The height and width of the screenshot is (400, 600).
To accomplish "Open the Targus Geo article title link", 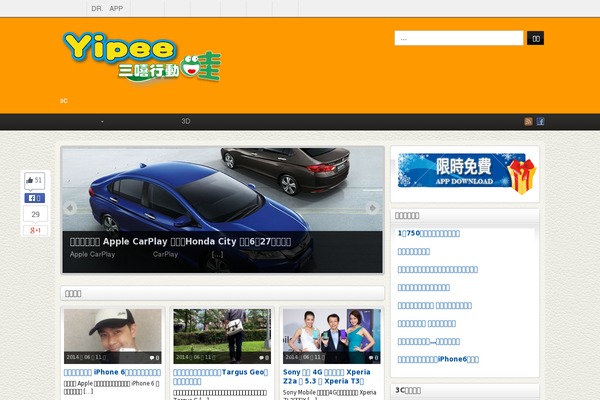I will pyautogui.click(x=220, y=377).
